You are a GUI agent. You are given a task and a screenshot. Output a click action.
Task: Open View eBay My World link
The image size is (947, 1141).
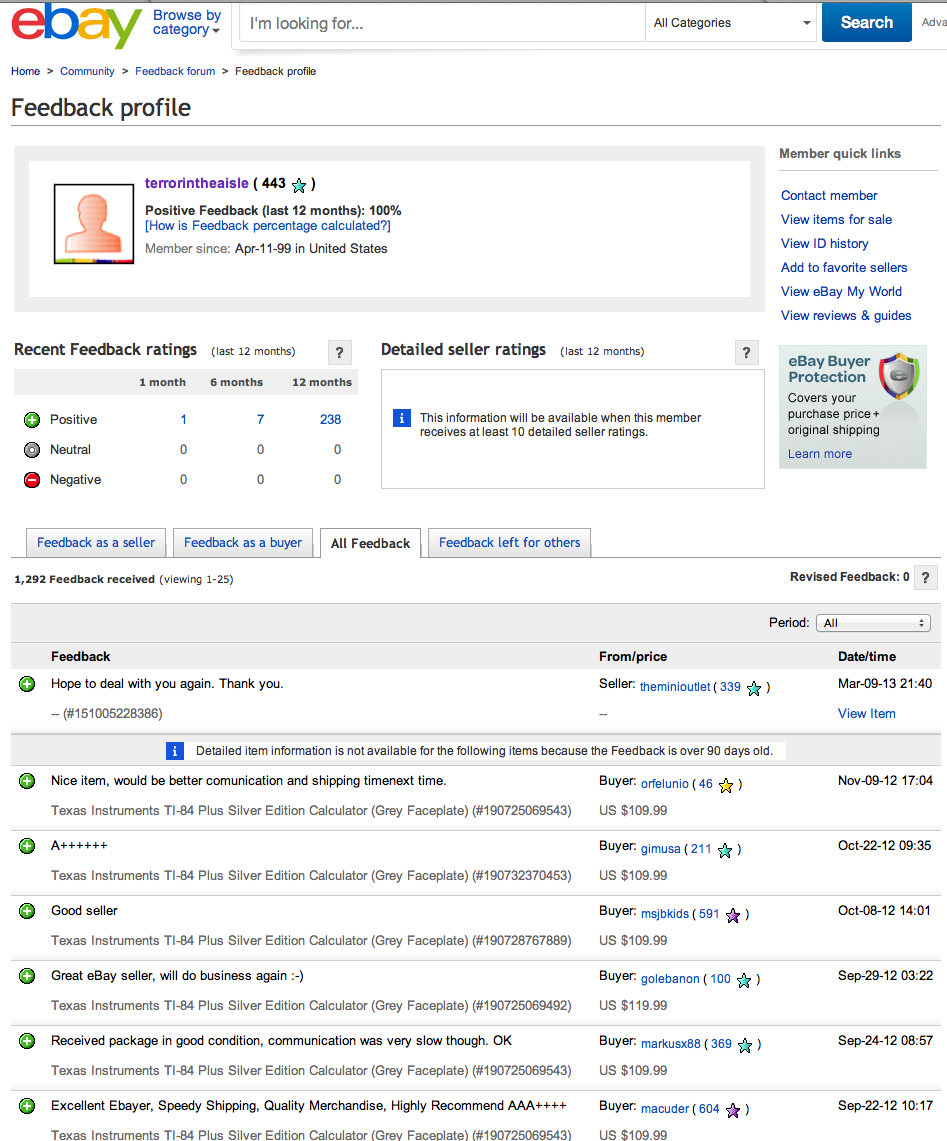841,292
